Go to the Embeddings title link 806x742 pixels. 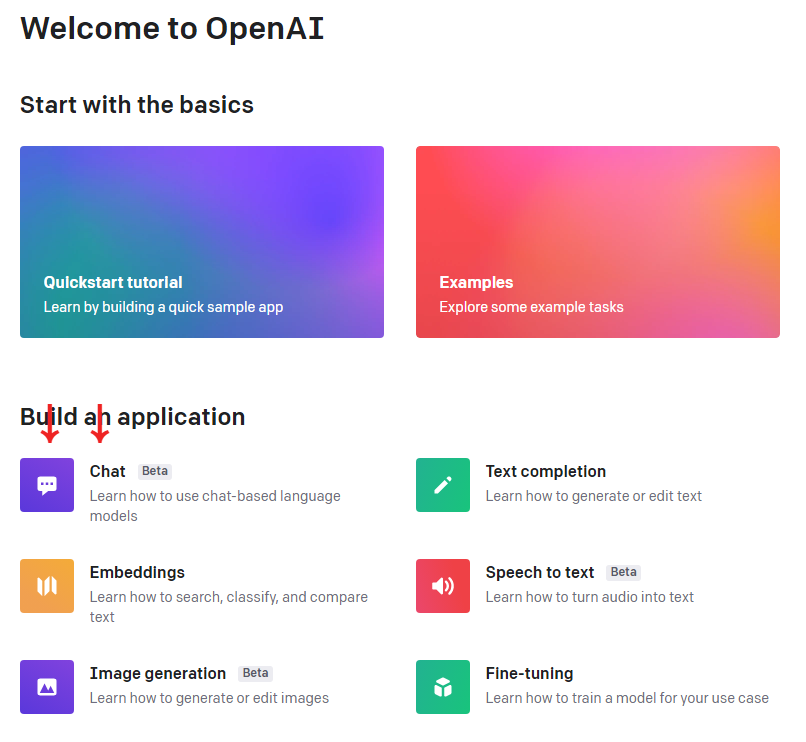137,572
